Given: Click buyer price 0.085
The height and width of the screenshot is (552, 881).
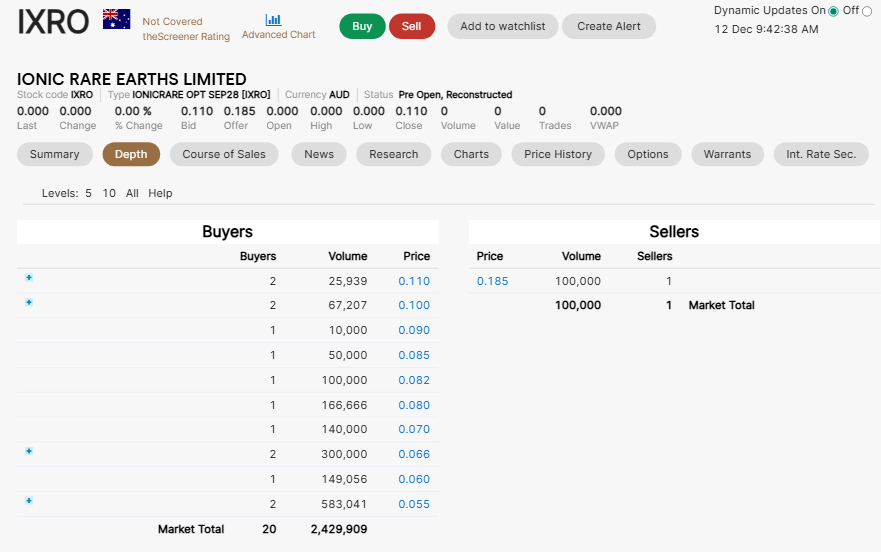Looking at the screenshot, I should pyautogui.click(x=414, y=355).
